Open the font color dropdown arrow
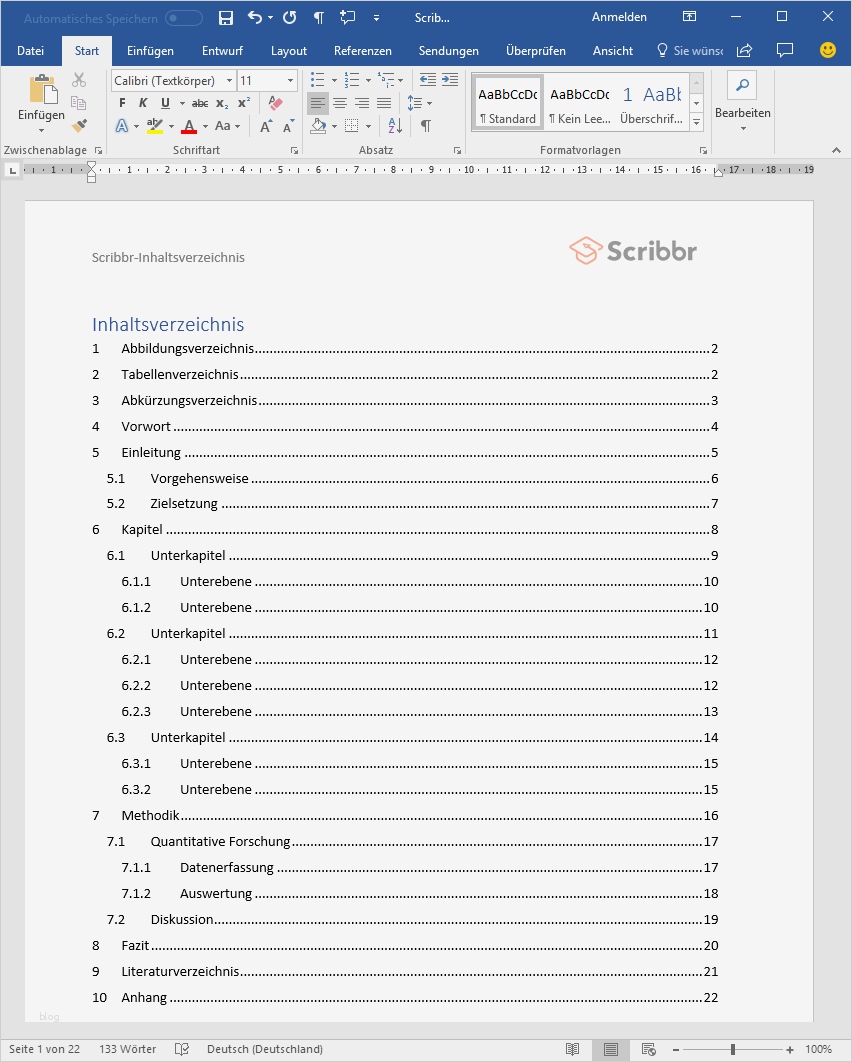The image size is (852, 1062). click(206, 126)
